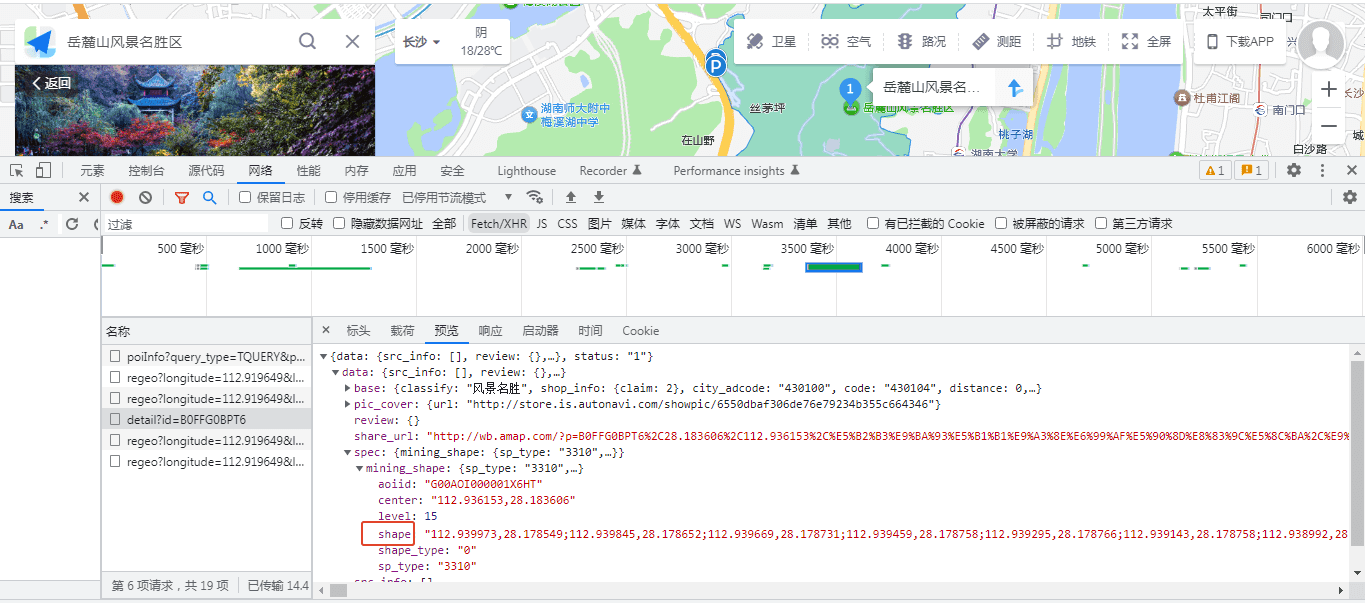Click the route direction arrow on the map popup
This screenshot has width=1365, height=603.
click(x=1015, y=88)
